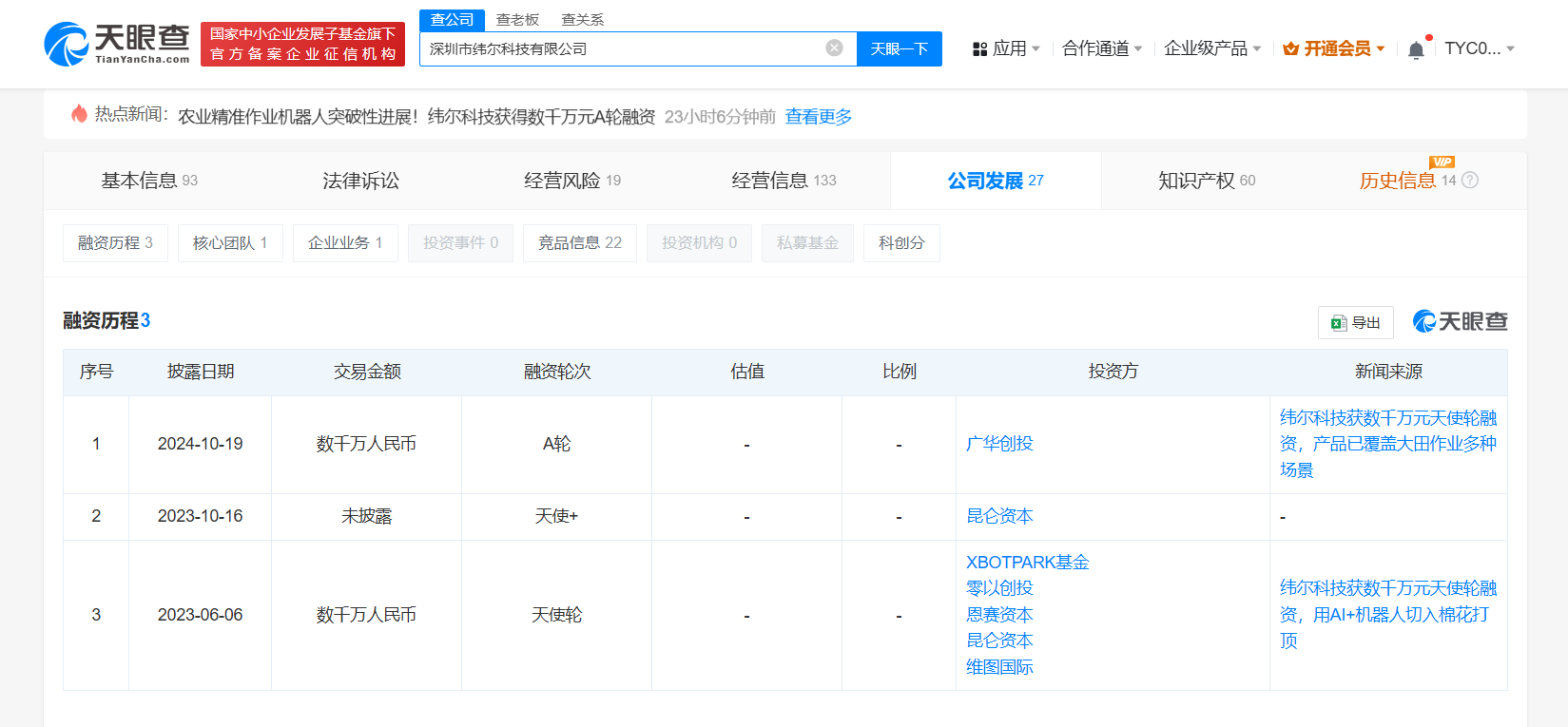Open investor link 零以创投
This screenshot has height=727, width=1568.
(999, 588)
